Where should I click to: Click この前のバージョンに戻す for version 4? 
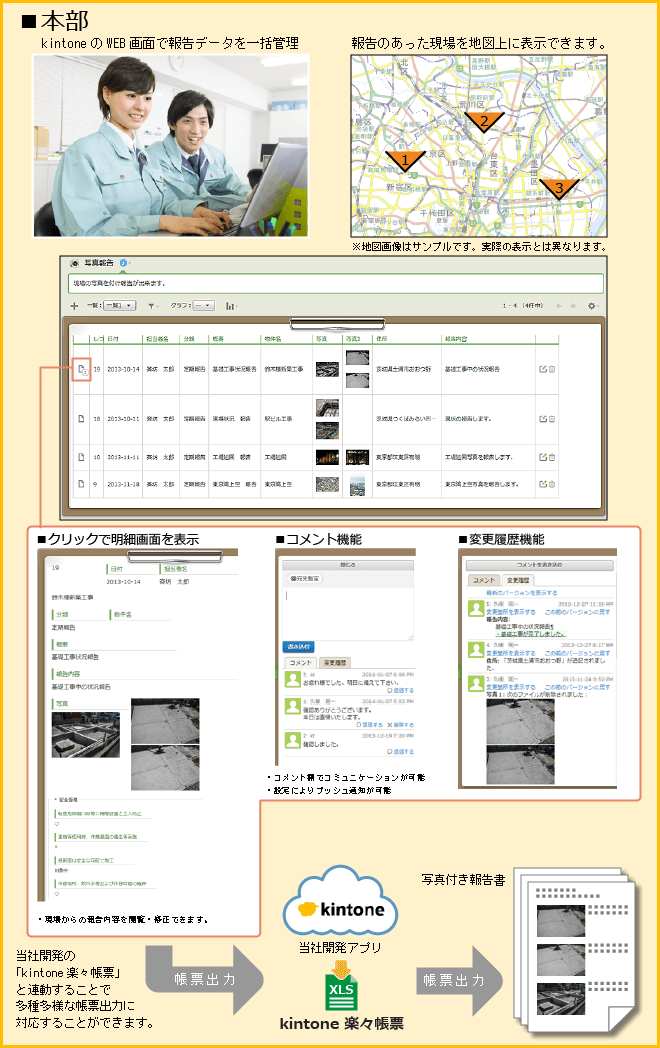tap(576, 653)
